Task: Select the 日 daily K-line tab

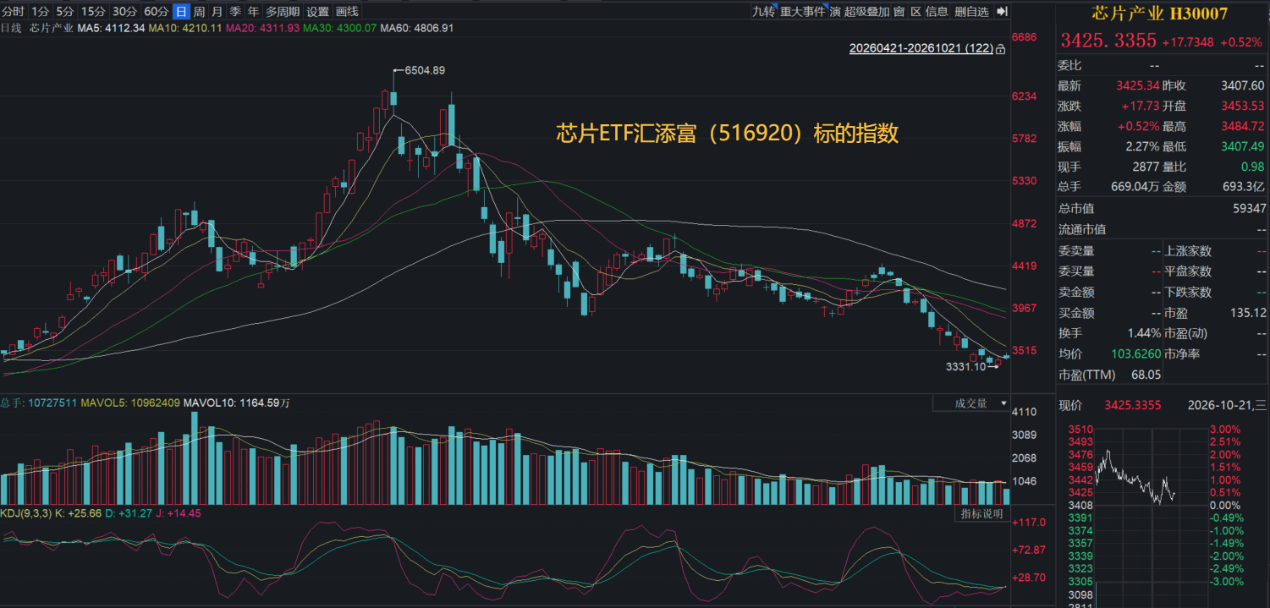Action: click(181, 12)
